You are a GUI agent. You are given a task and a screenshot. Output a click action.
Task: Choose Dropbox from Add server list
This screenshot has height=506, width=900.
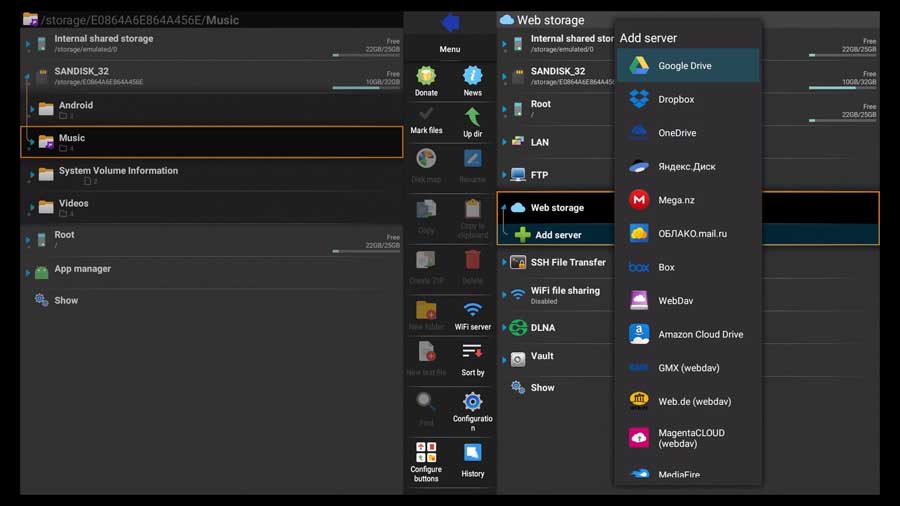[688, 99]
